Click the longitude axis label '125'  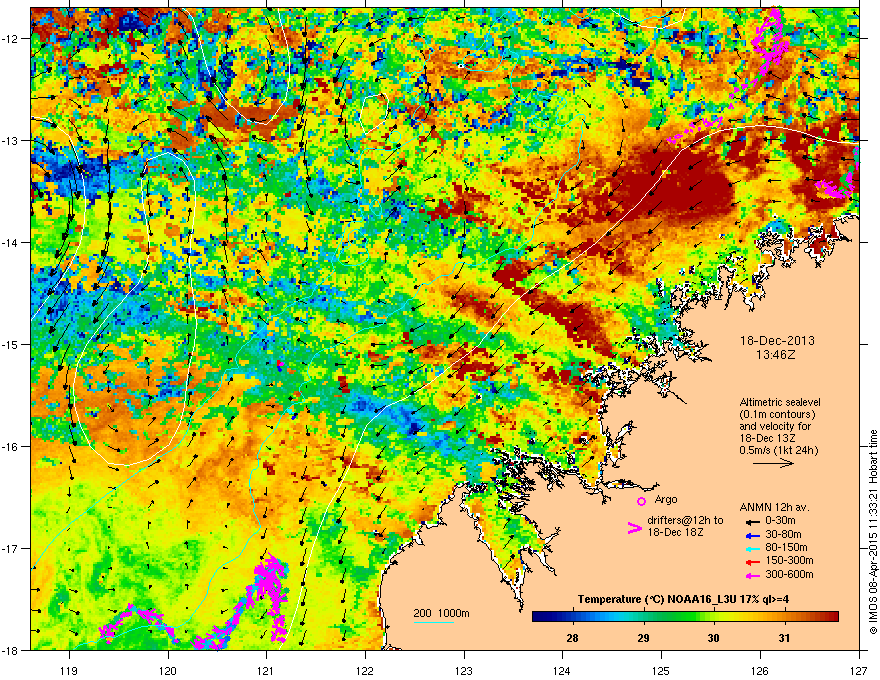(661, 670)
